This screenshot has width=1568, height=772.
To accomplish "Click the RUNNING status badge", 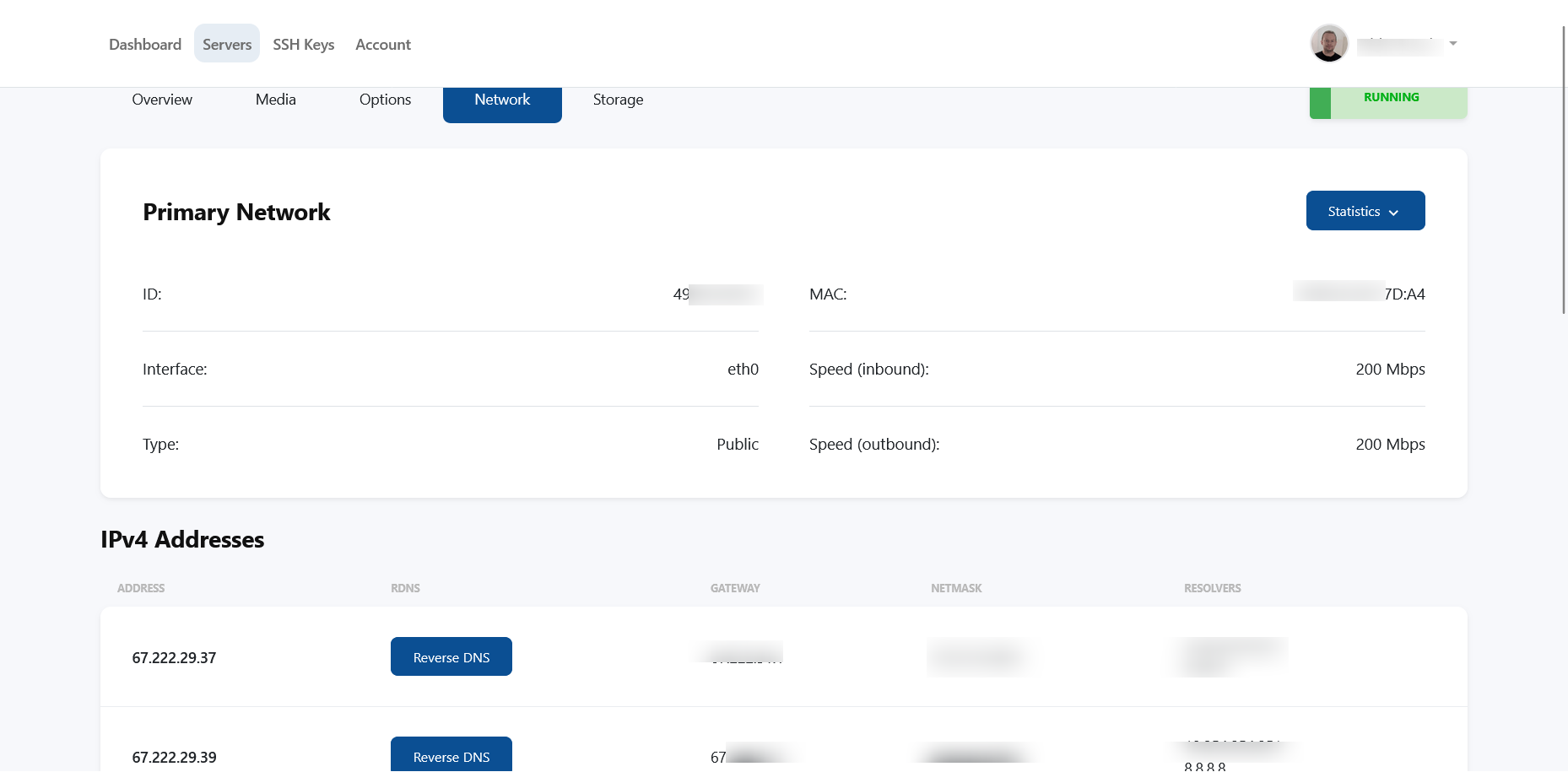I will (x=1388, y=102).
